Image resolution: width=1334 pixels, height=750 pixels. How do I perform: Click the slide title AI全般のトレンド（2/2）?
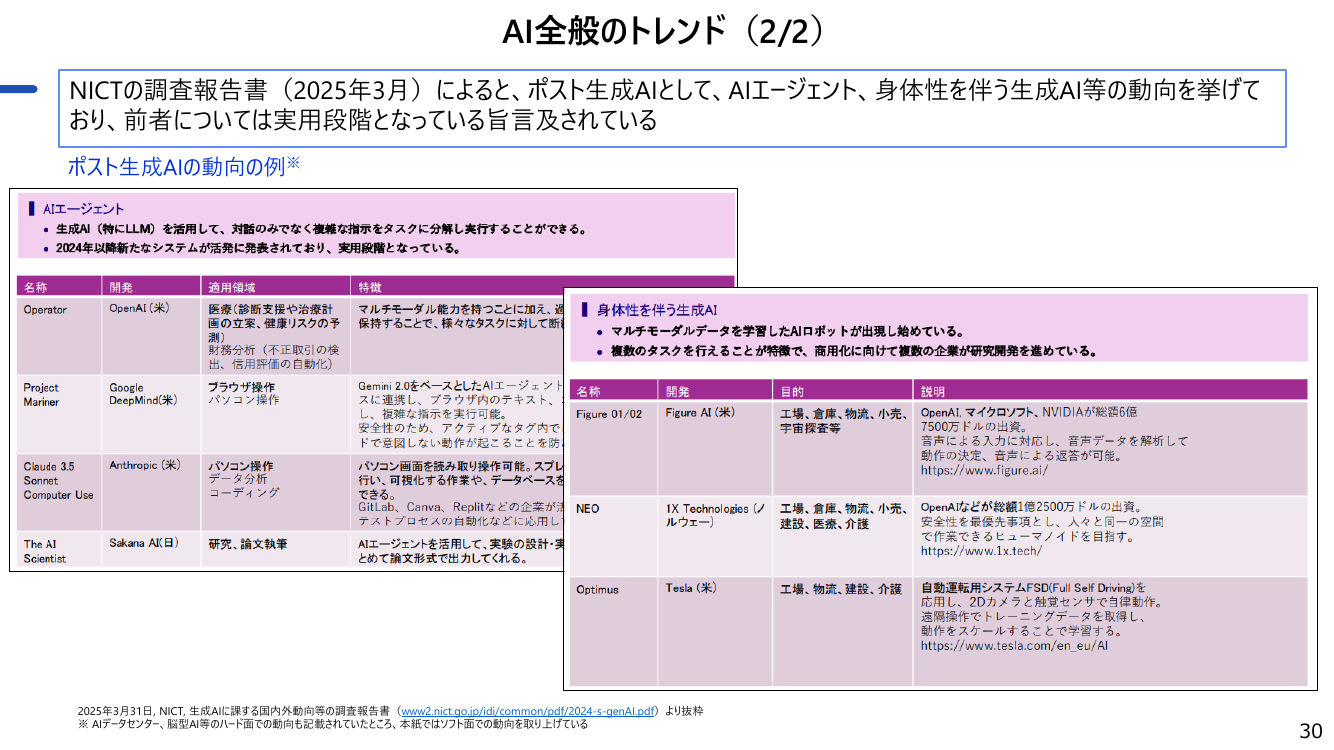click(x=666, y=31)
